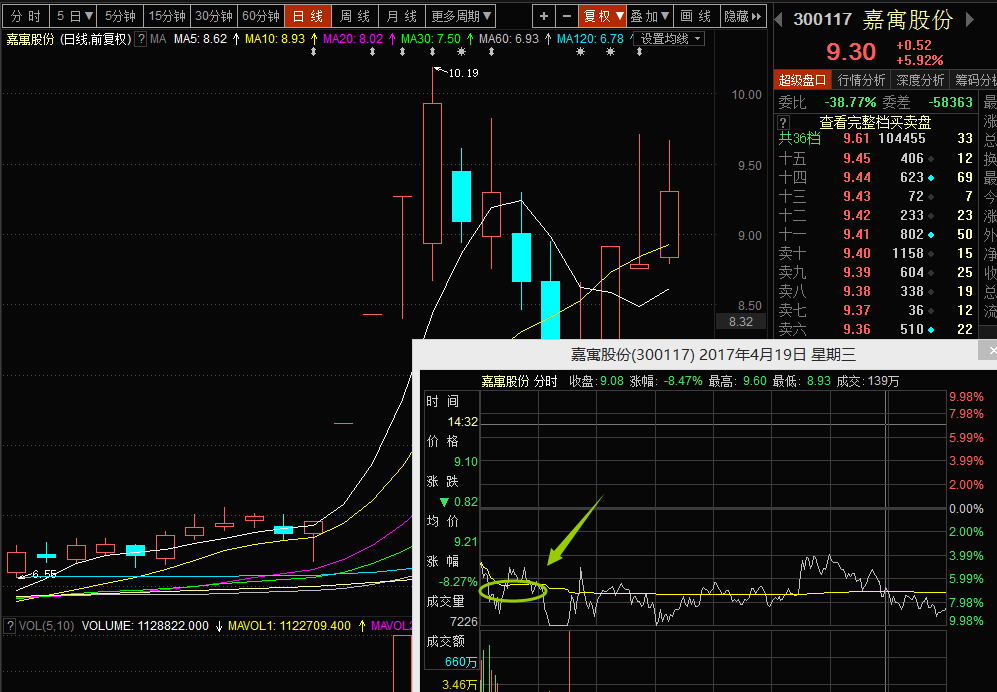Zoom in chart with plus button
The image size is (997, 692).
(x=543, y=16)
